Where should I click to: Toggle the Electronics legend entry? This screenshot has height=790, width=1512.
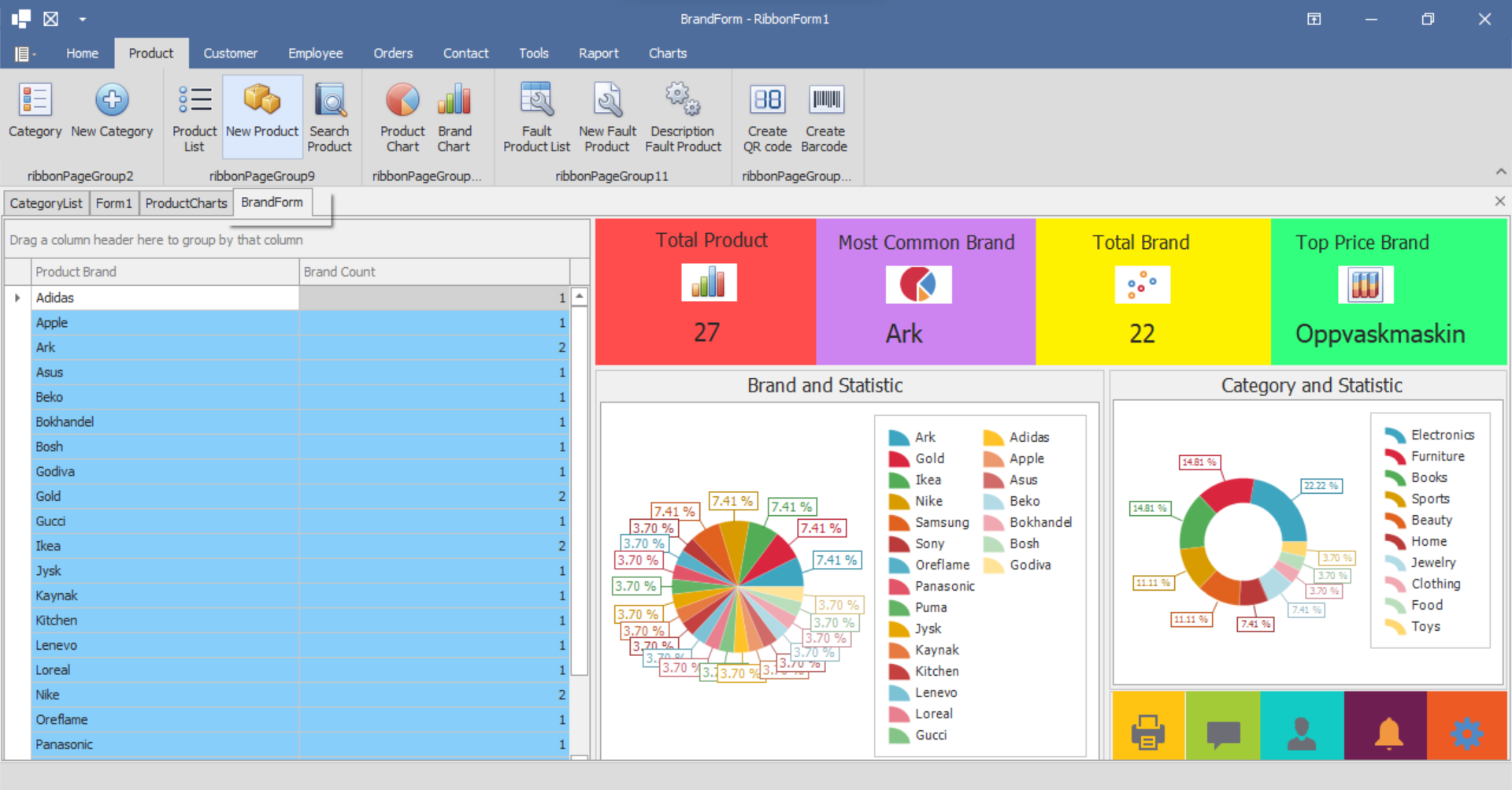(1429, 435)
